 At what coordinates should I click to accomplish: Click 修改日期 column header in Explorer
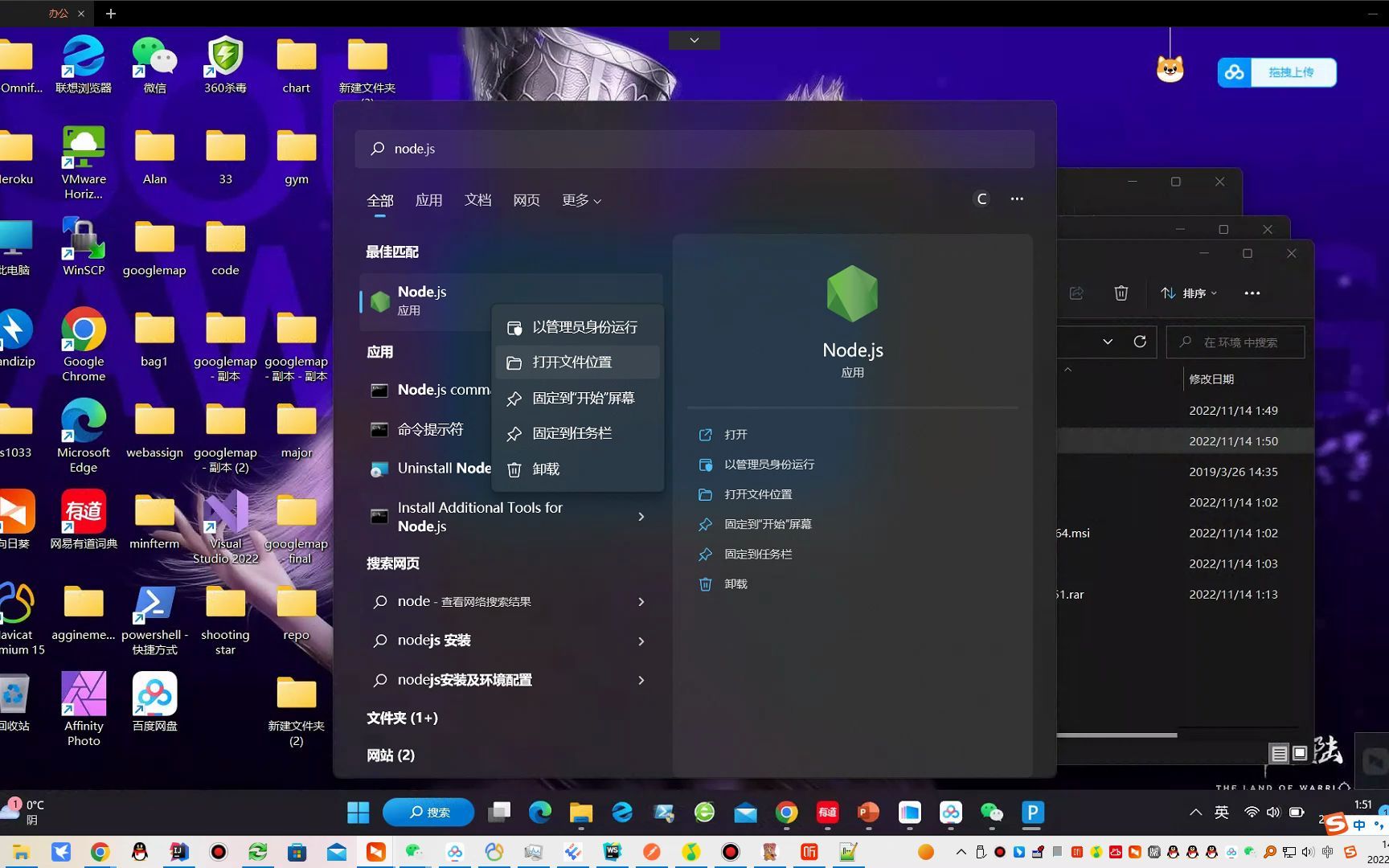pyautogui.click(x=1211, y=379)
